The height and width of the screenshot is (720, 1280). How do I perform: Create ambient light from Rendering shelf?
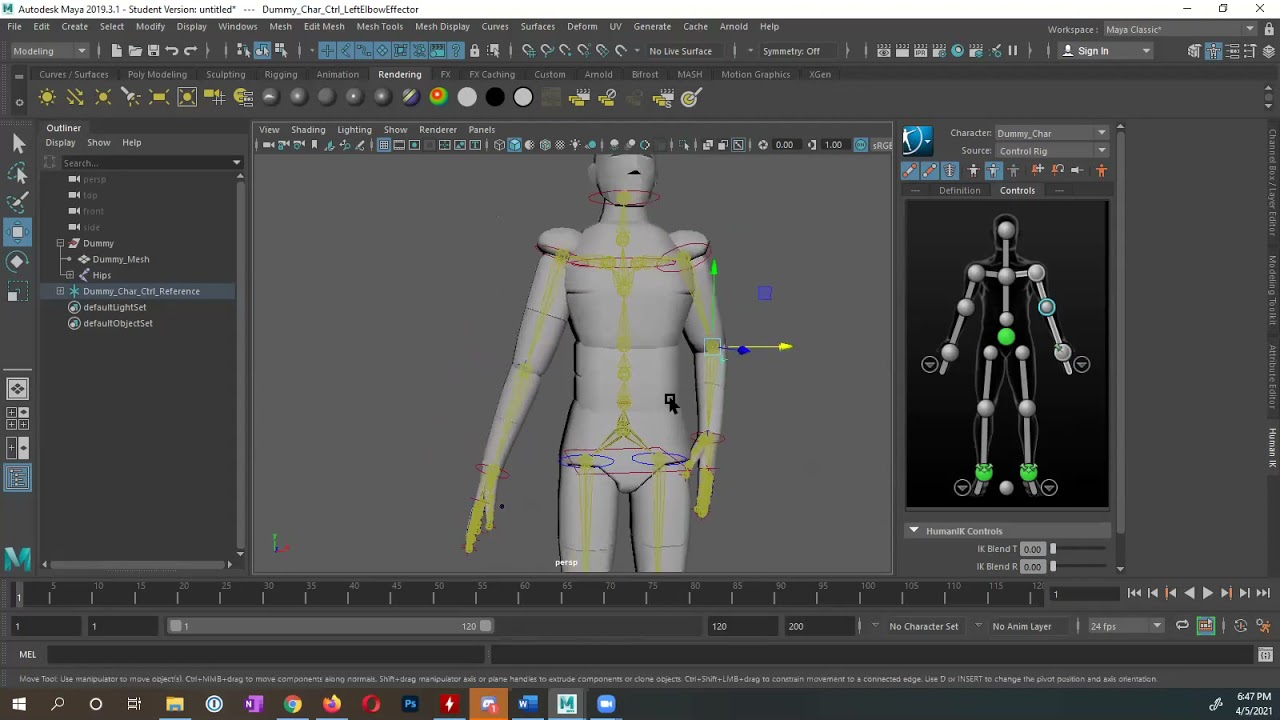47,97
